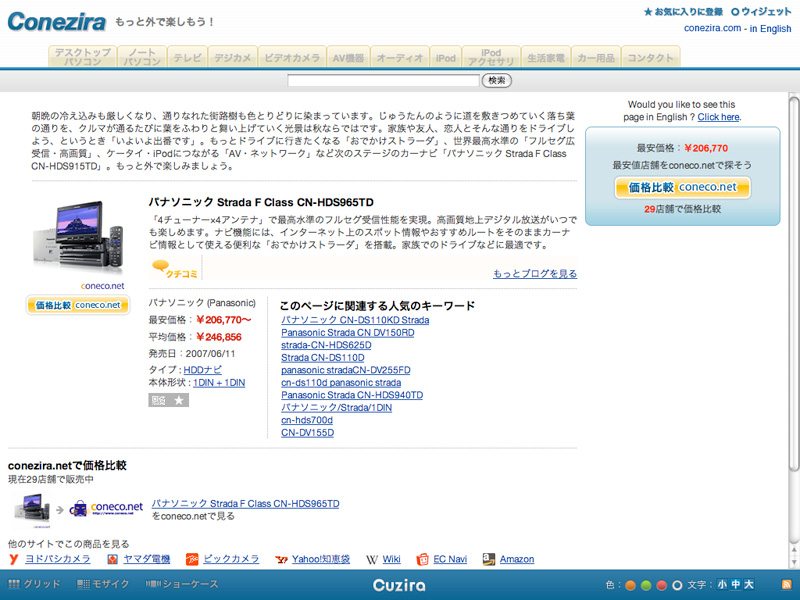The image size is (800, 600).
Task: Select the orange color theme
Action: (631, 585)
